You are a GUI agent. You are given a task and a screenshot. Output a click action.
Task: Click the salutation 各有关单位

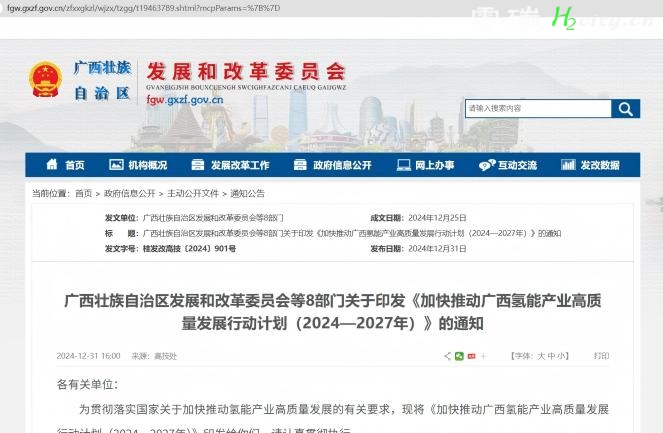tap(87, 384)
